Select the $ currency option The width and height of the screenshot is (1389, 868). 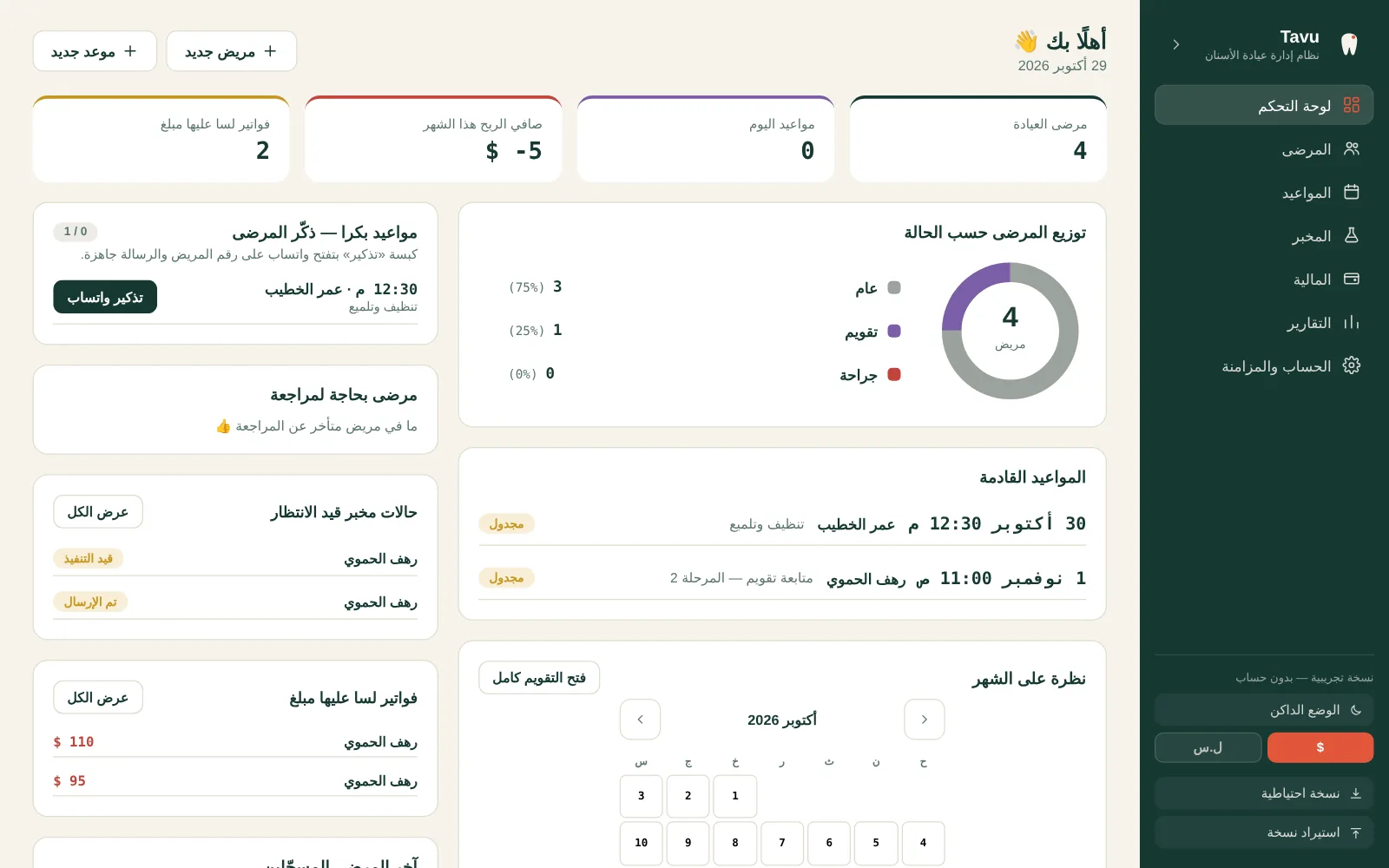pos(1320,747)
